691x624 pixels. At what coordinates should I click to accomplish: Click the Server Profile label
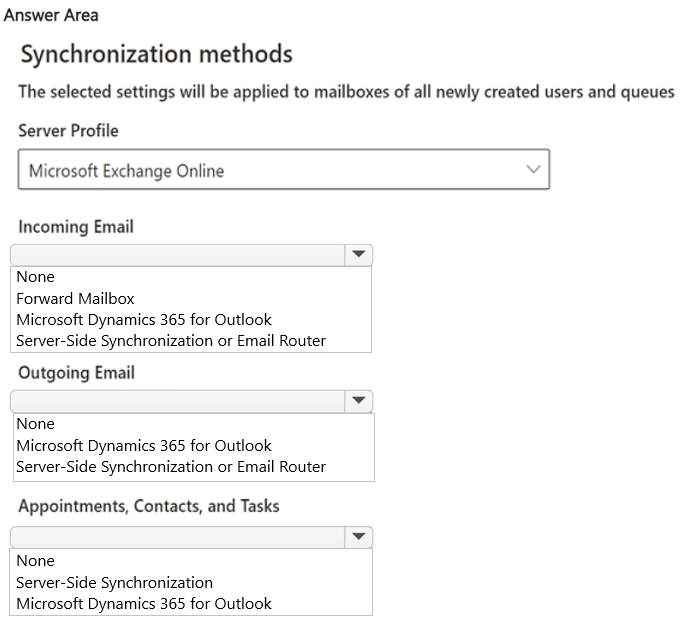(x=68, y=130)
